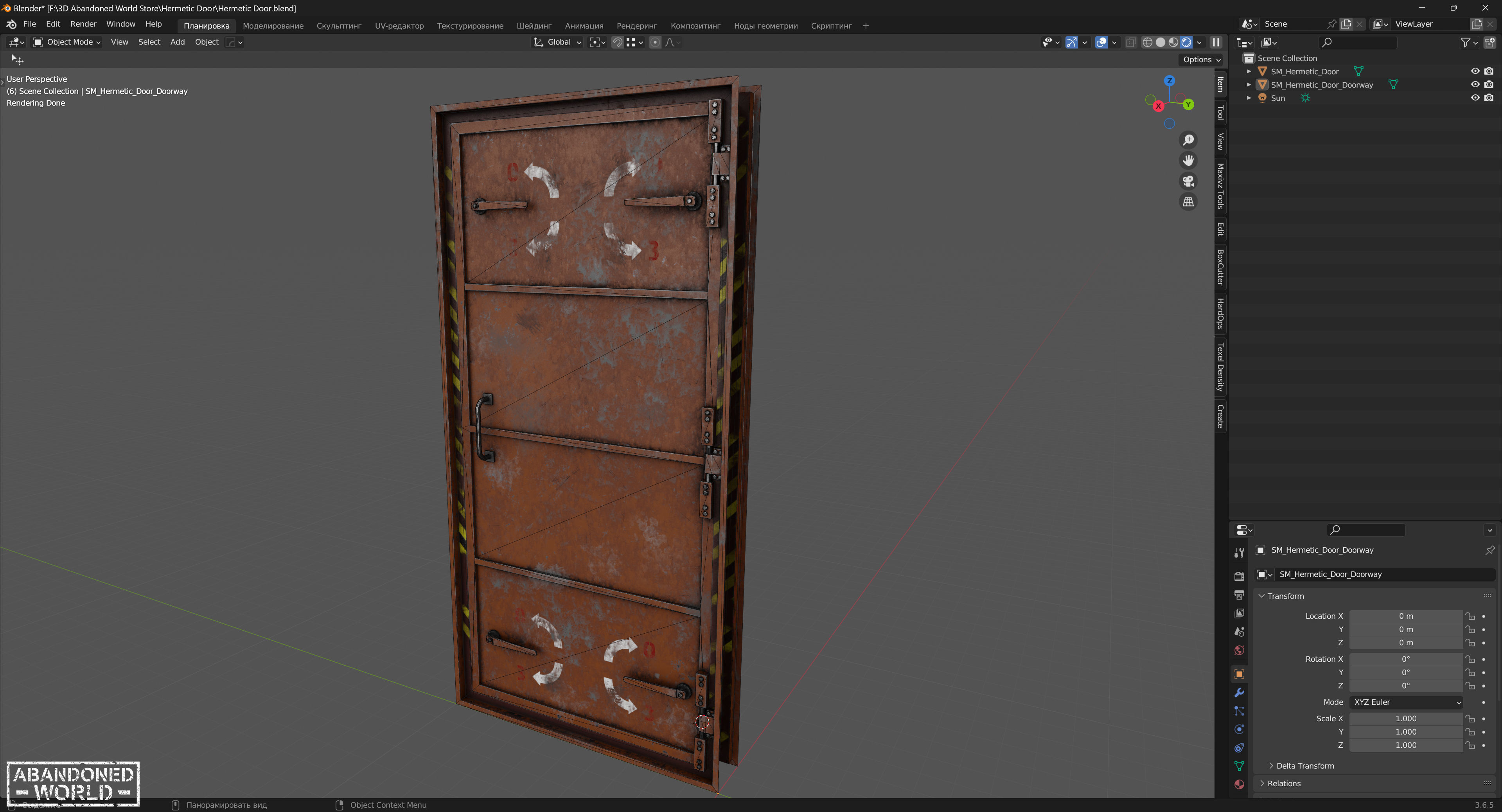The image size is (1502, 812).
Task: Open transform pivot point dropdown
Action: click(x=598, y=43)
